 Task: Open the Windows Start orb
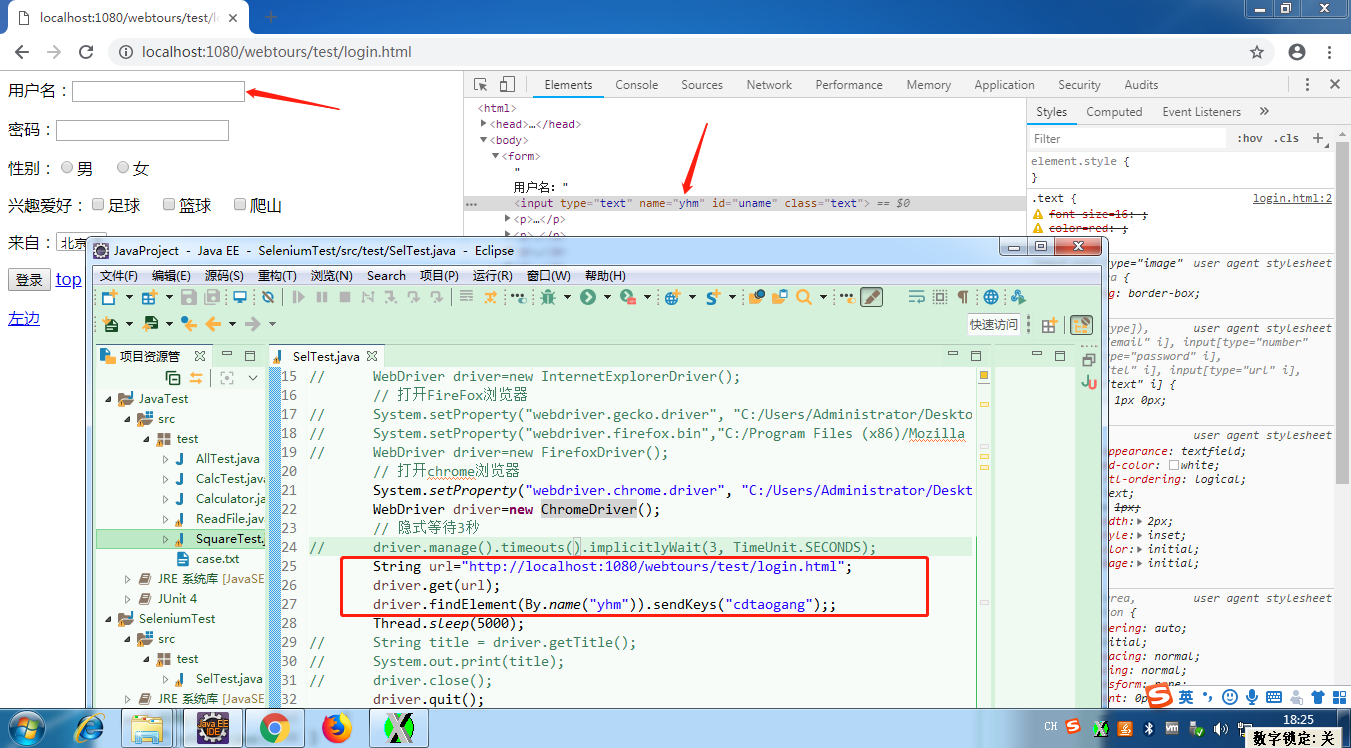tap(24, 729)
